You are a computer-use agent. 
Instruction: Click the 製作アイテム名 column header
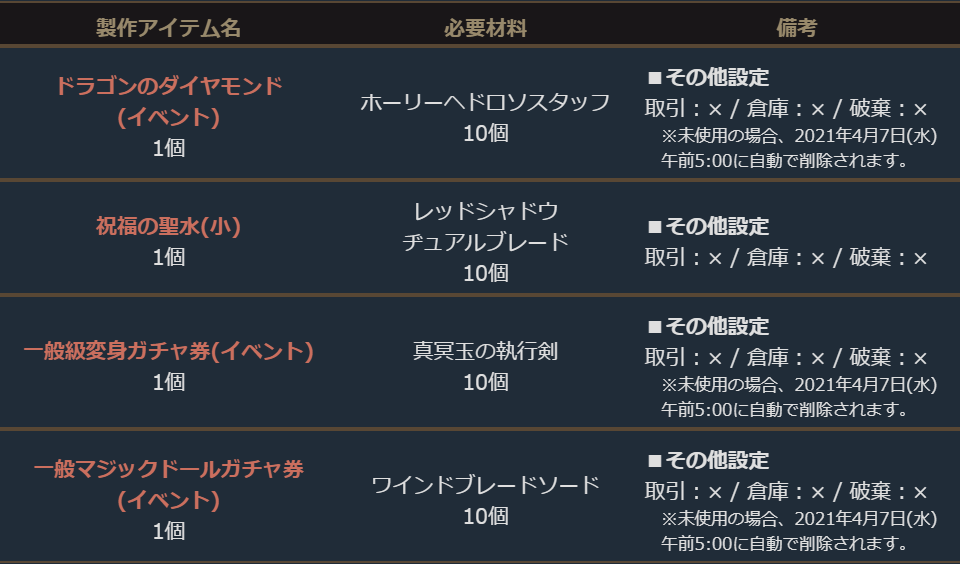(x=168, y=29)
